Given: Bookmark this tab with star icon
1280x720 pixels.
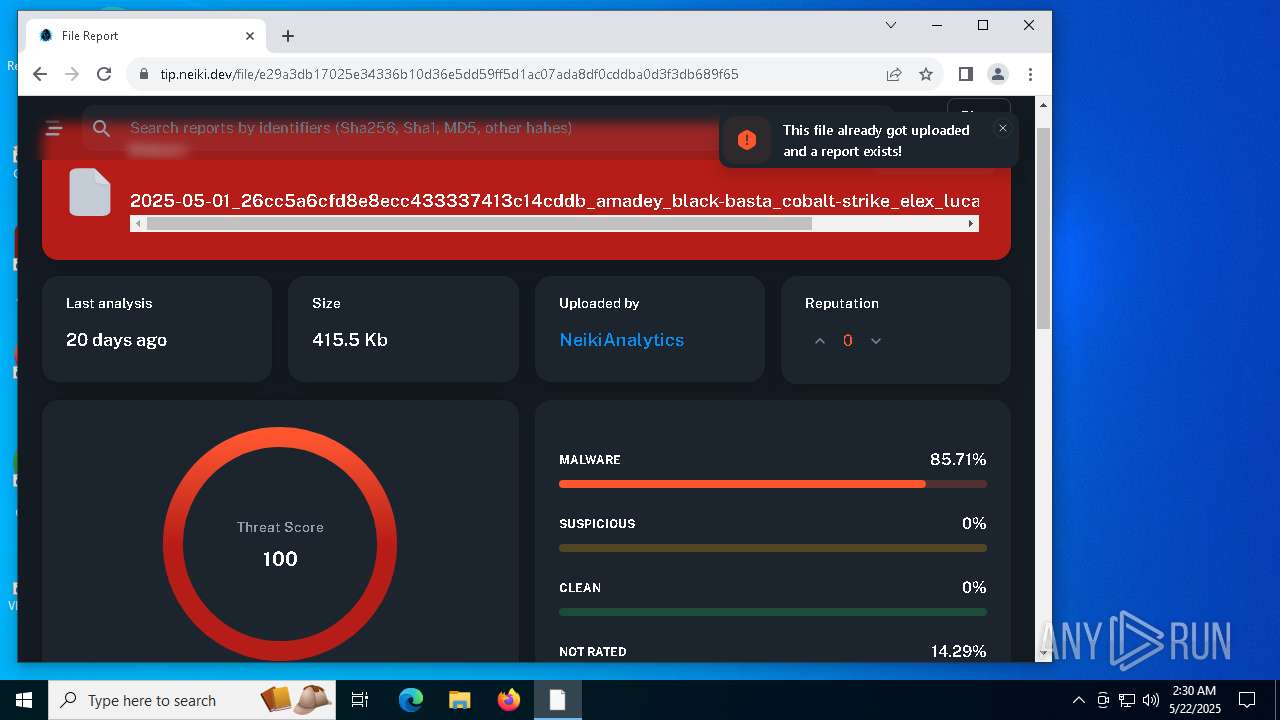Looking at the screenshot, I should tap(926, 74).
